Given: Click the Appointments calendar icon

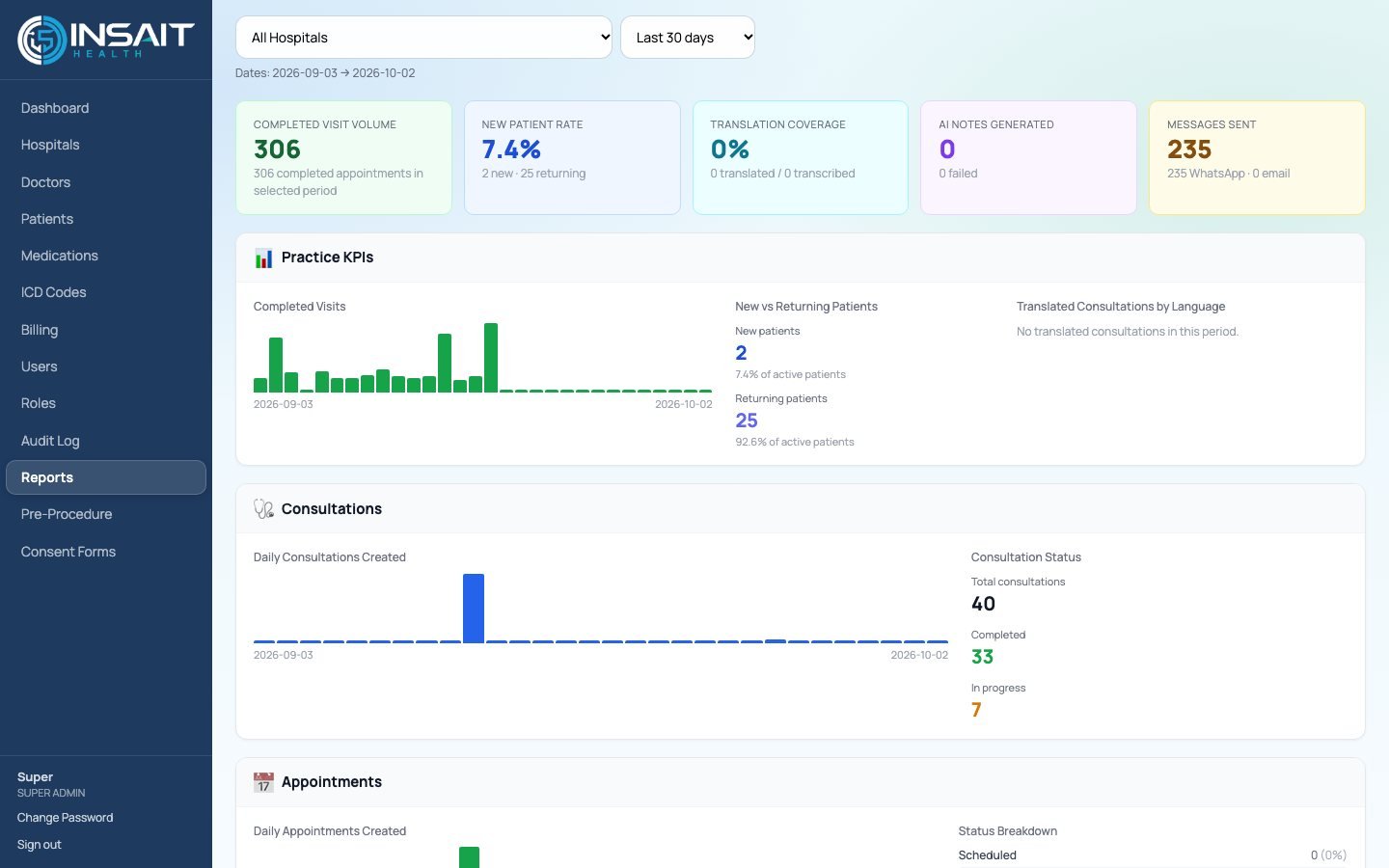Looking at the screenshot, I should point(263,782).
